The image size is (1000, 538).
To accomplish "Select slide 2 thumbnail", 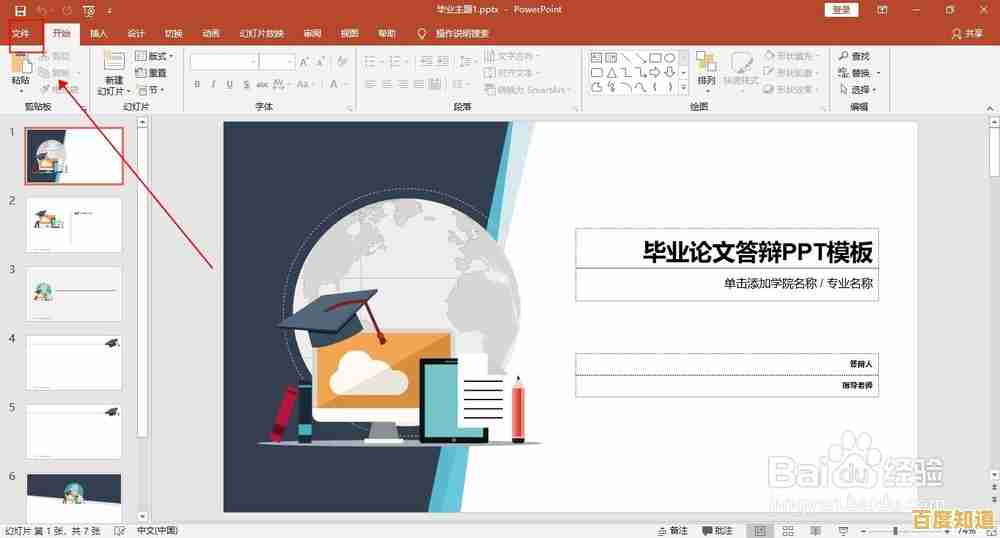I will [74, 224].
